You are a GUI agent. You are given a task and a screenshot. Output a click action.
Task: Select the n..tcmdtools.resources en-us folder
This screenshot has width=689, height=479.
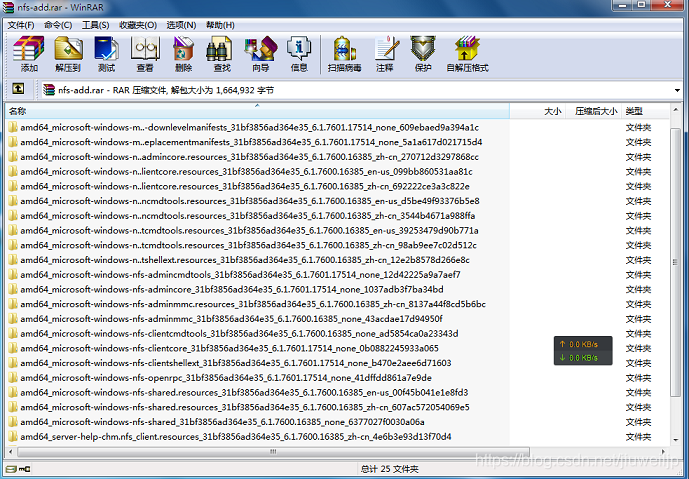249,230
